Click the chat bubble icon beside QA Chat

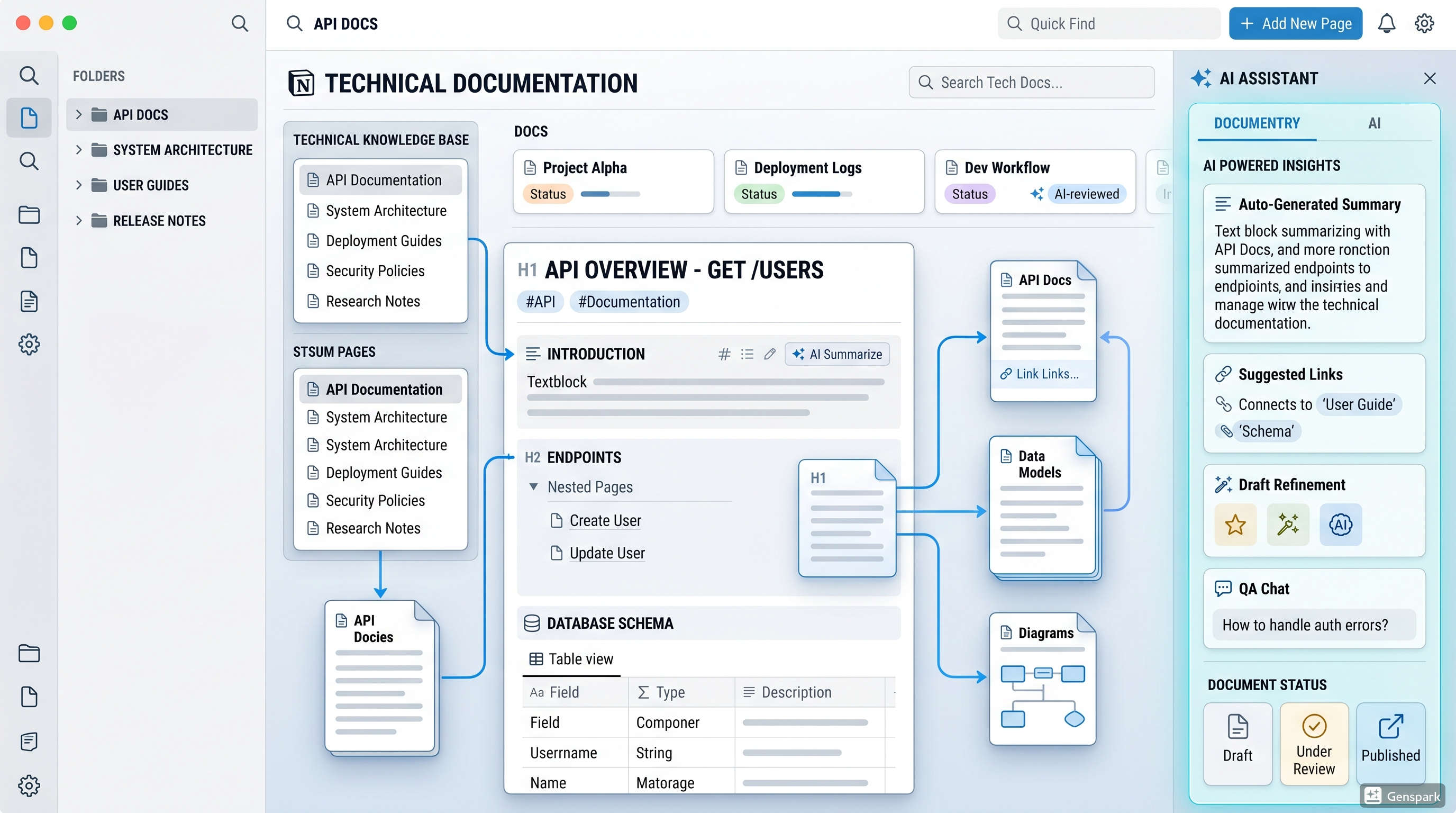[x=1223, y=589]
